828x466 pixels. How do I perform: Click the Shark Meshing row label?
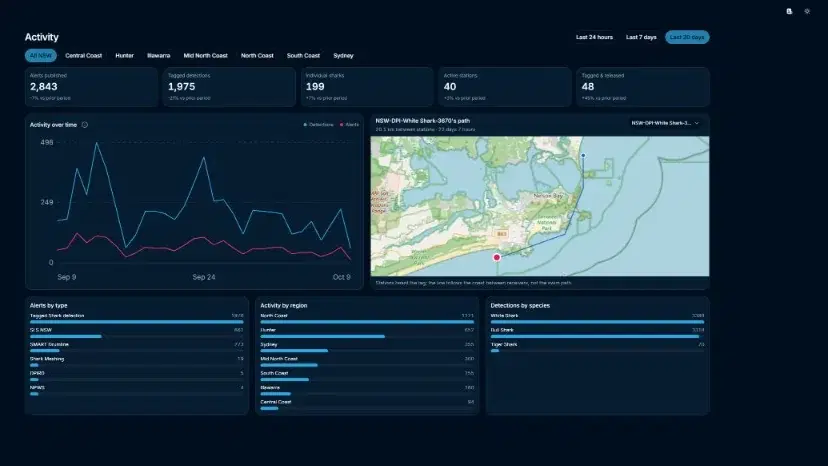pyautogui.click(x=46, y=359)
